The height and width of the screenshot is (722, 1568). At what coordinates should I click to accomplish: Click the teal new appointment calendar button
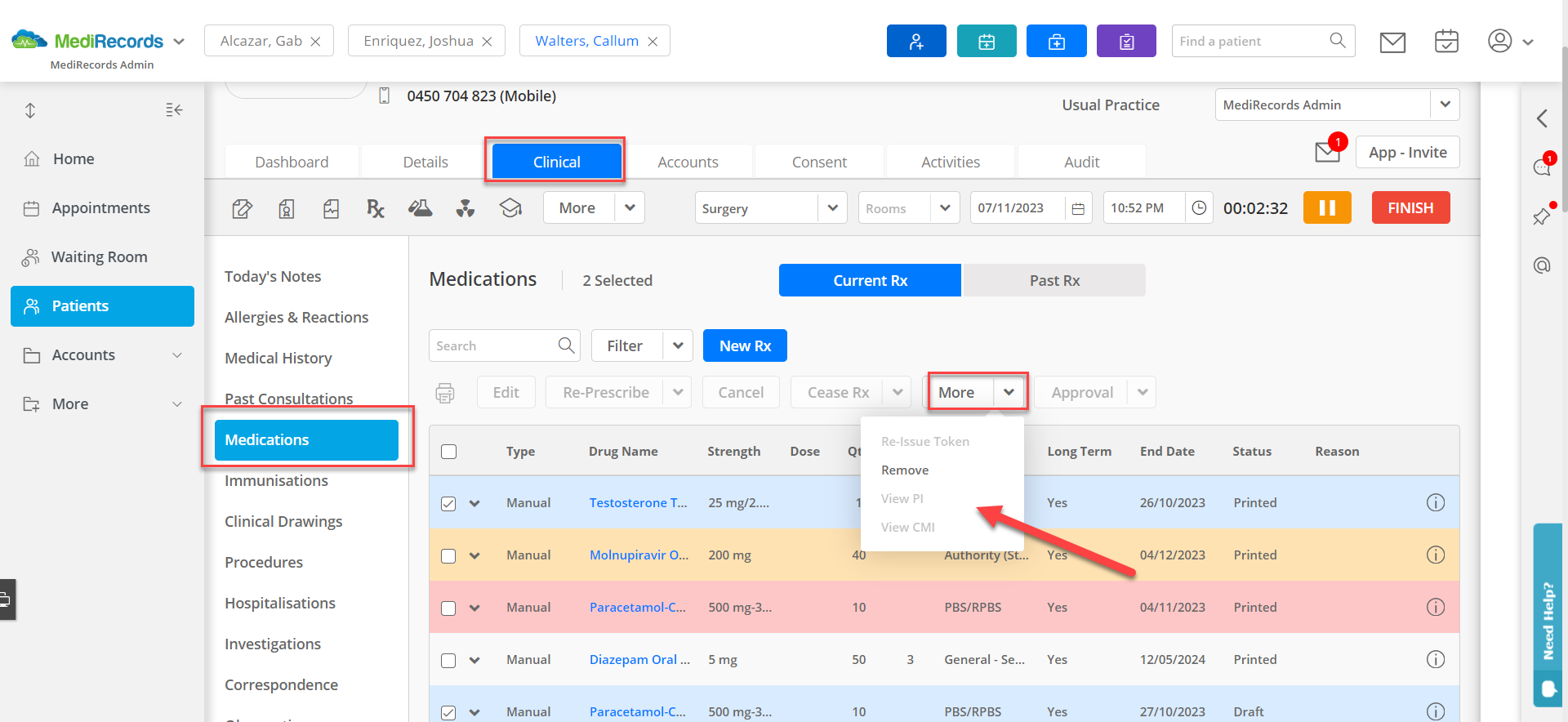(987, 41)
